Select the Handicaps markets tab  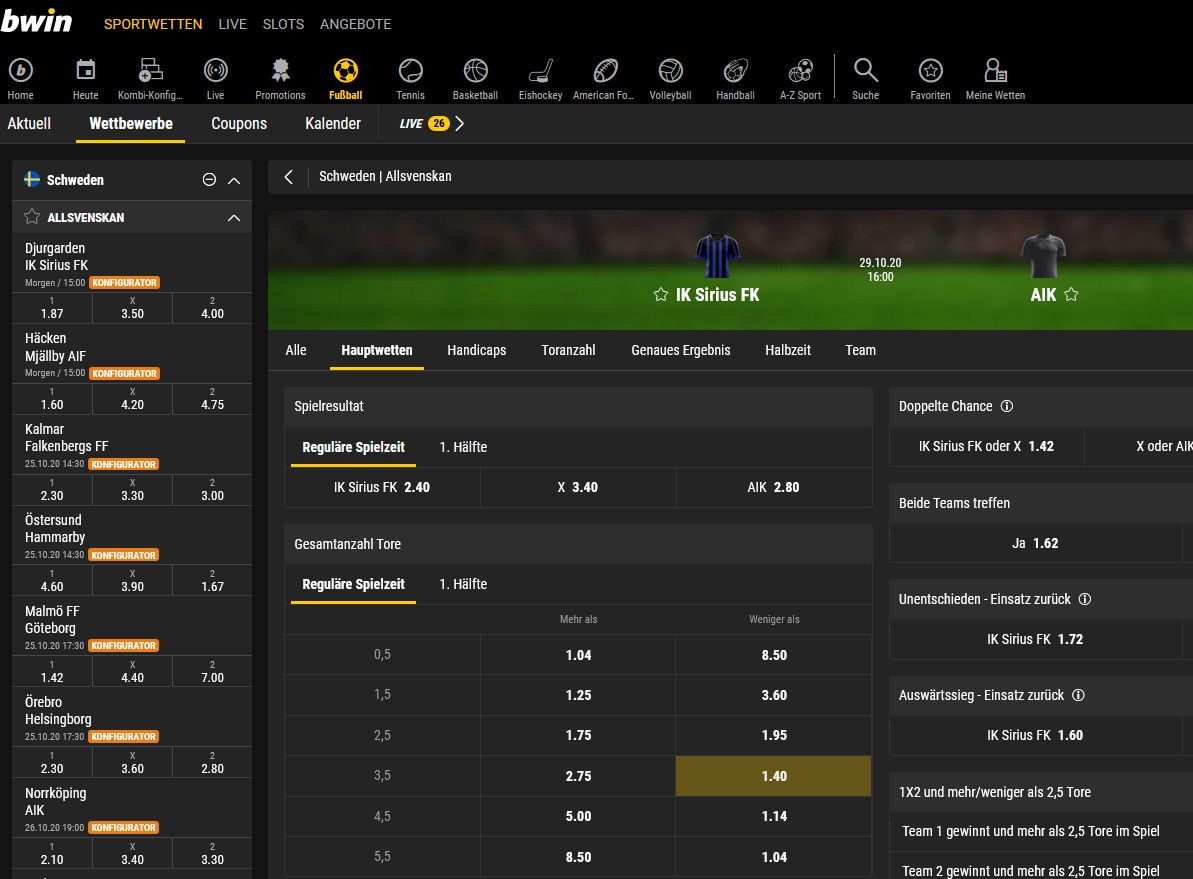(477, 350)
